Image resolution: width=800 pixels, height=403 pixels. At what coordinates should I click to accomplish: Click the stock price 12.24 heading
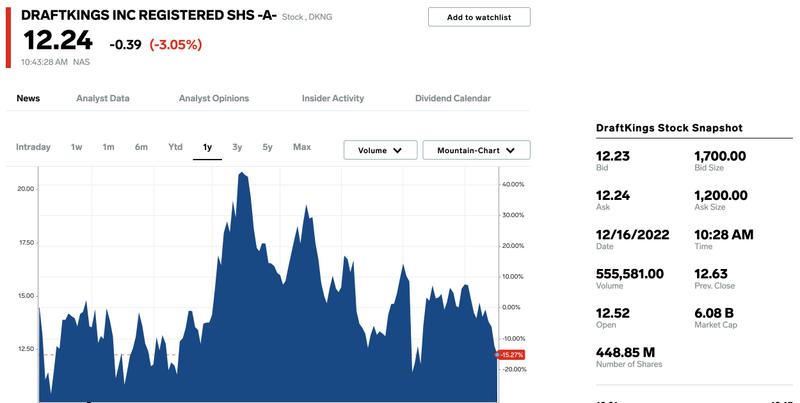[58, 40]
